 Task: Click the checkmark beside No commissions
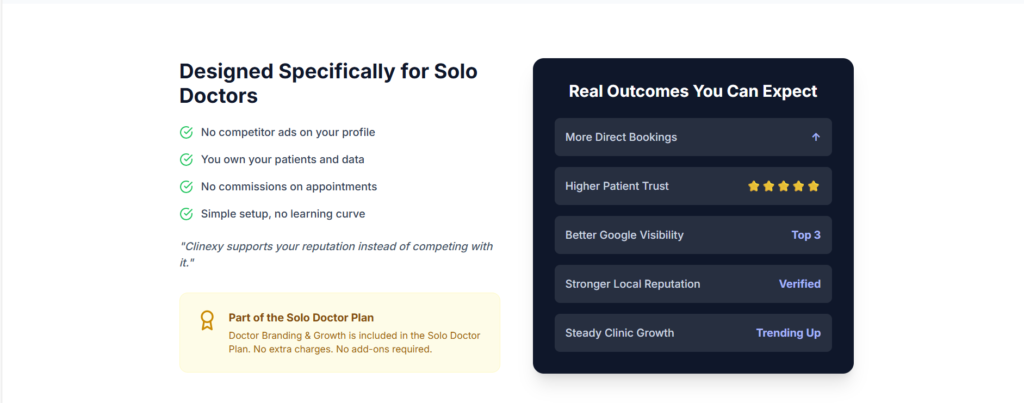tap(186, 186)
